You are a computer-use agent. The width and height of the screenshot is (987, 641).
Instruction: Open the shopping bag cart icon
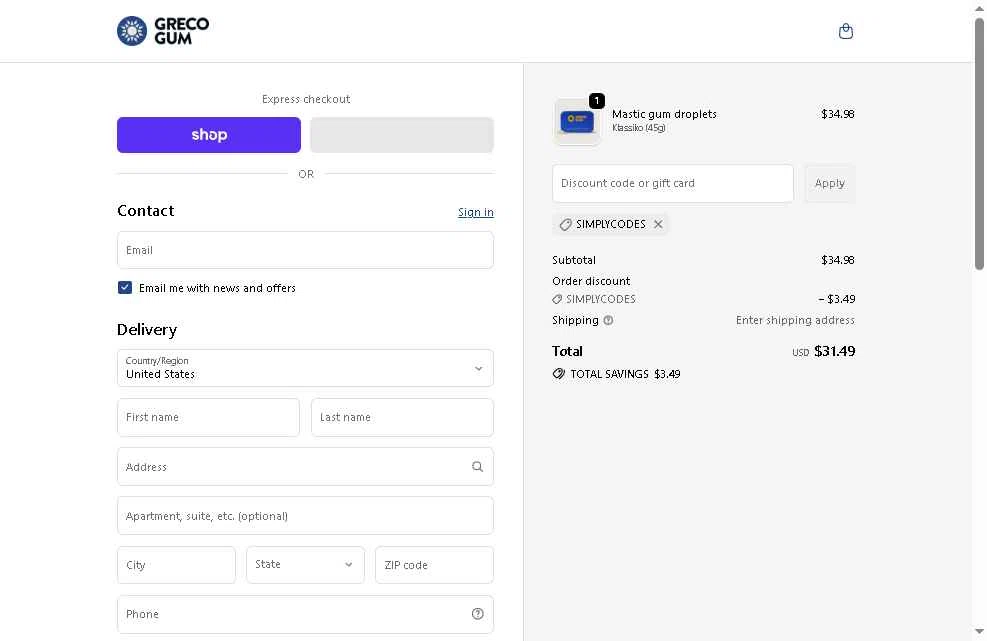click(845, 31)
